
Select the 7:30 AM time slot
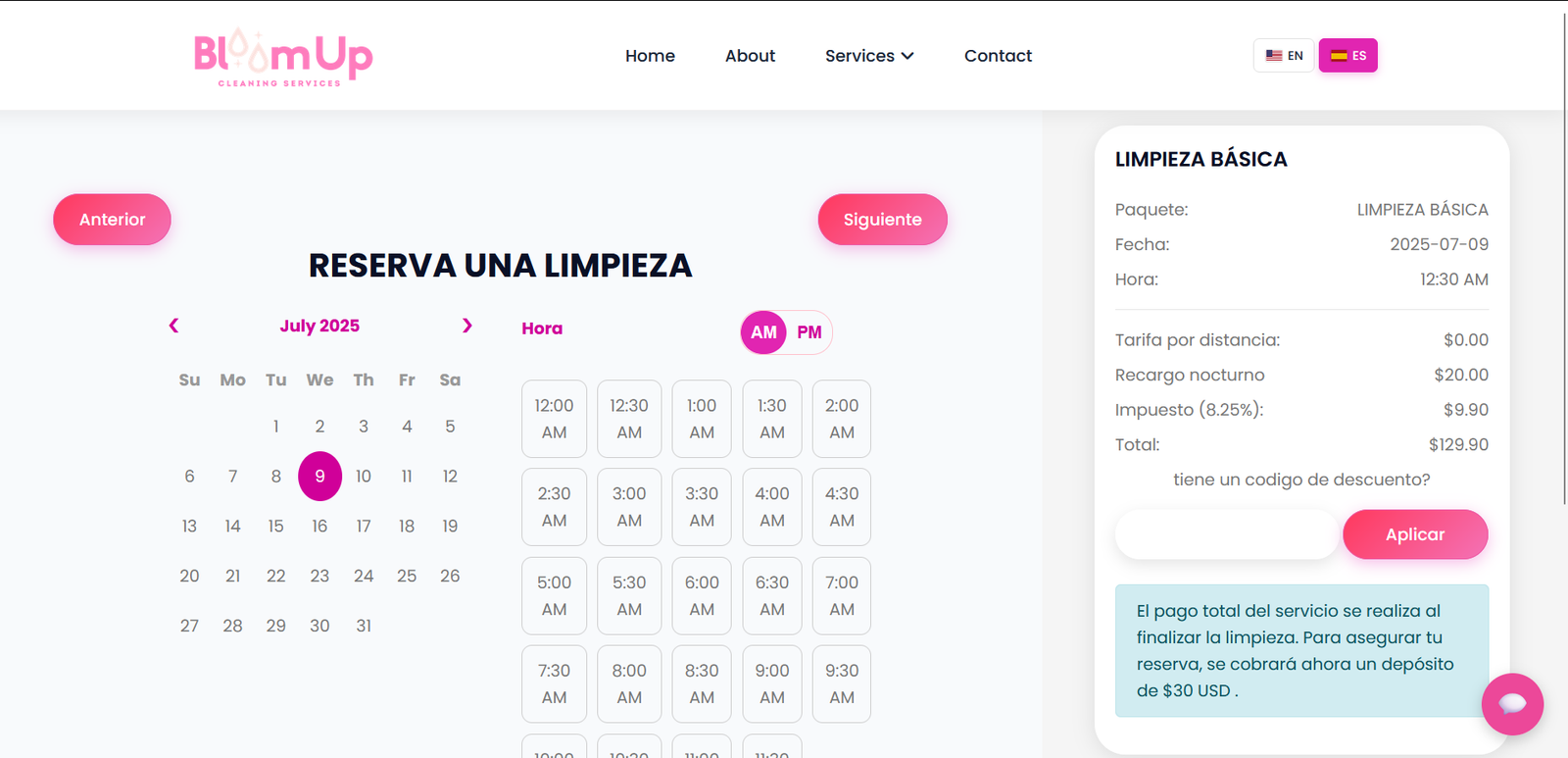point(554,684)
